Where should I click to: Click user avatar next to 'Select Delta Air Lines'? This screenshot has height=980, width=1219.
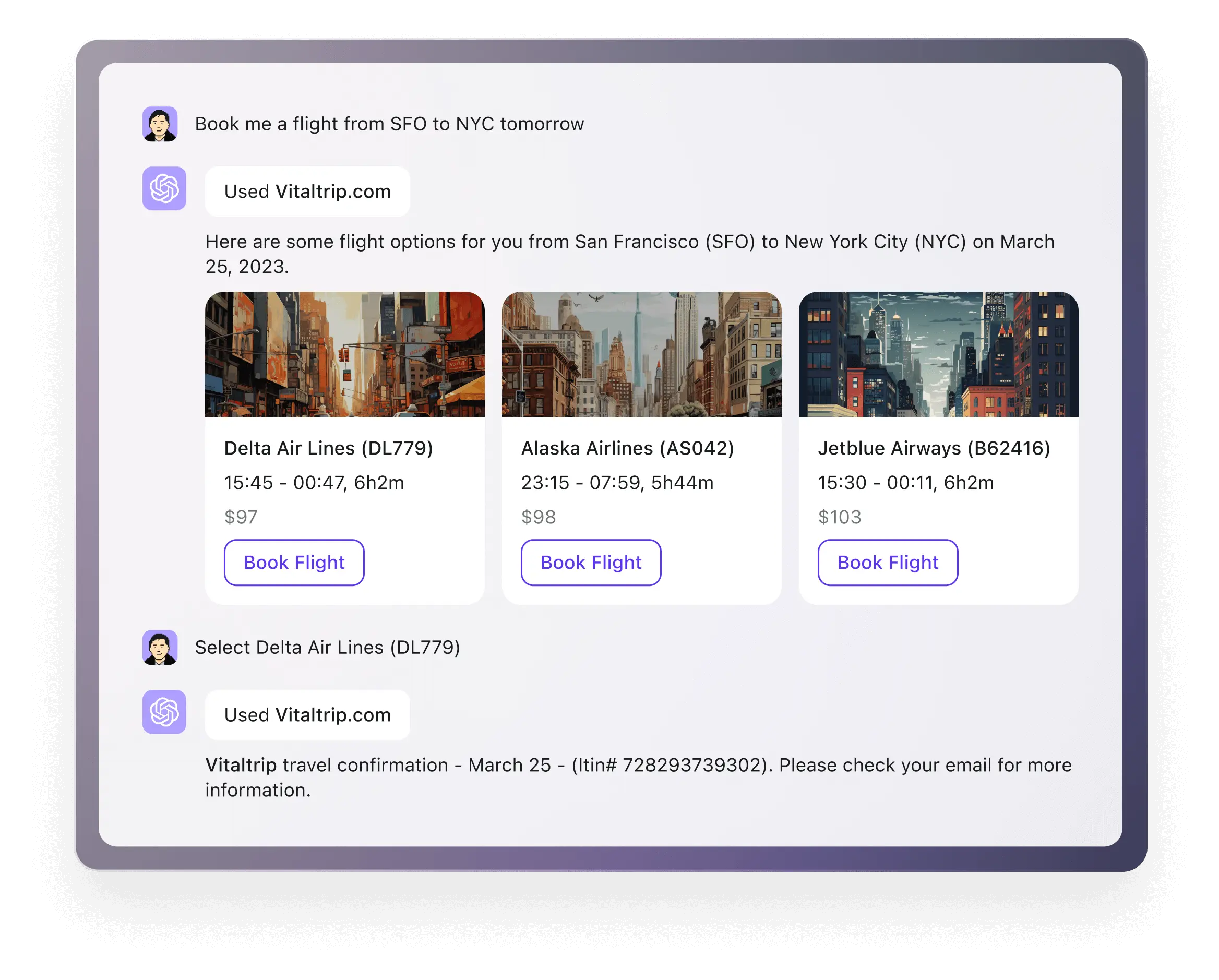point(160,647)
